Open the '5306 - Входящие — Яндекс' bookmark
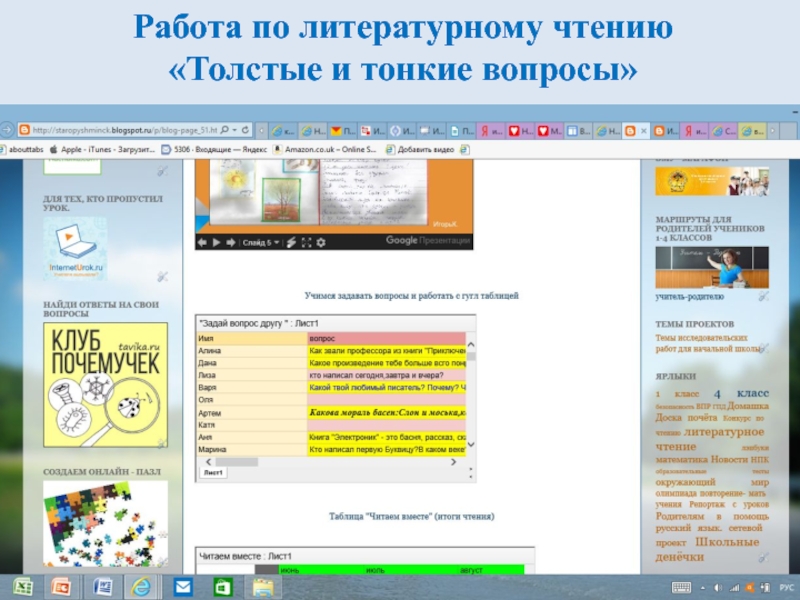The width and height of the screenshot is (800, 600). coord(214,149)
